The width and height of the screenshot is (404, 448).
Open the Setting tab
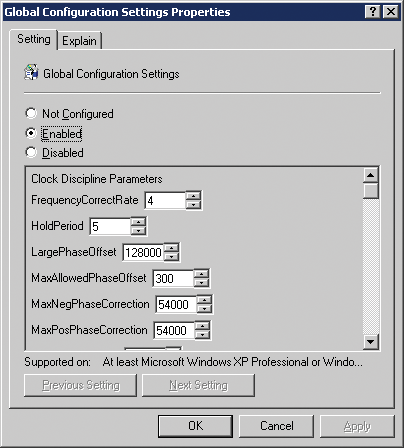(x=34, y=39)
